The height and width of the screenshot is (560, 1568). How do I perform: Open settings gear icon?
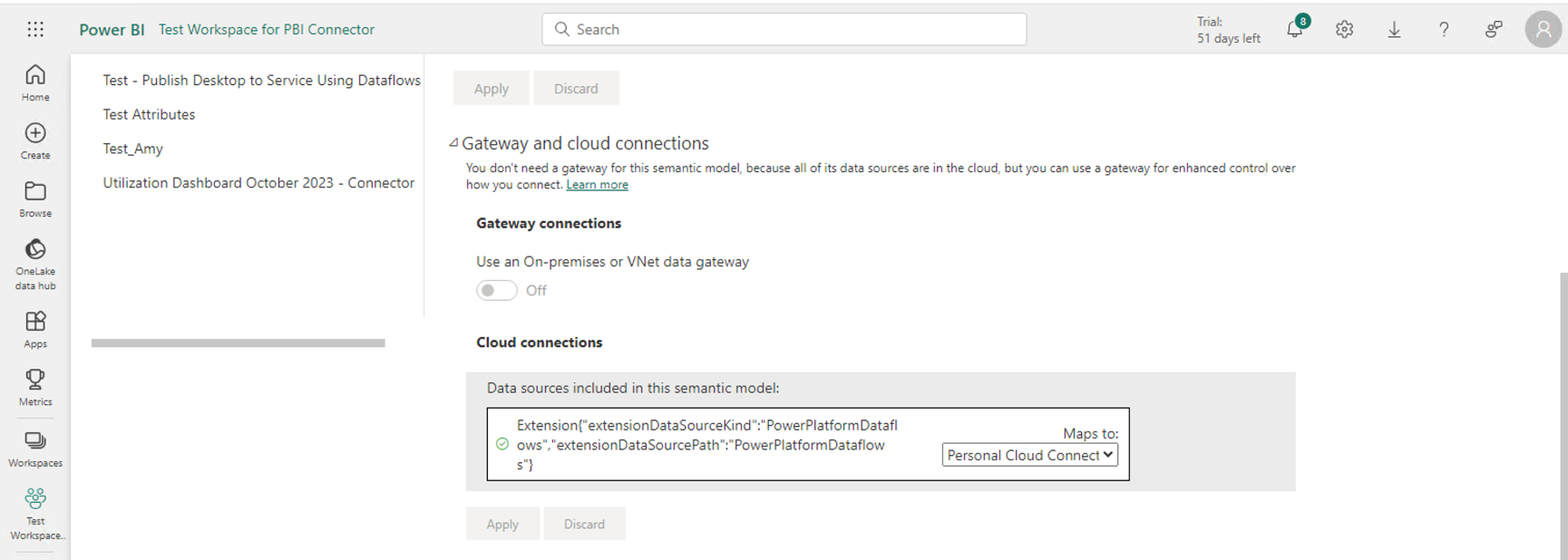click(x=1344, y=30)
